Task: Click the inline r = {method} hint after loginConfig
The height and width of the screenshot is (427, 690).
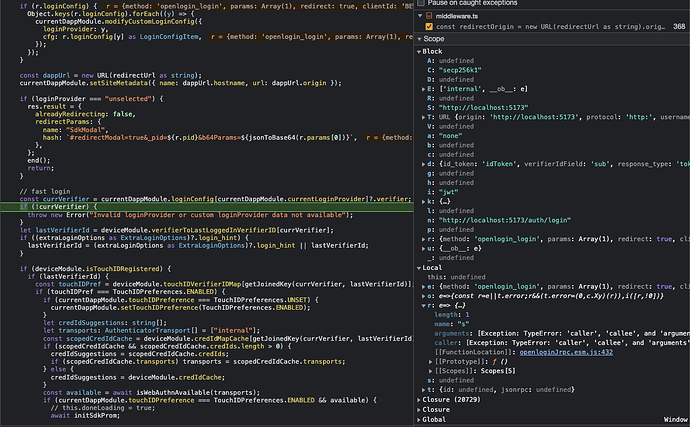Action: (258, 6)
